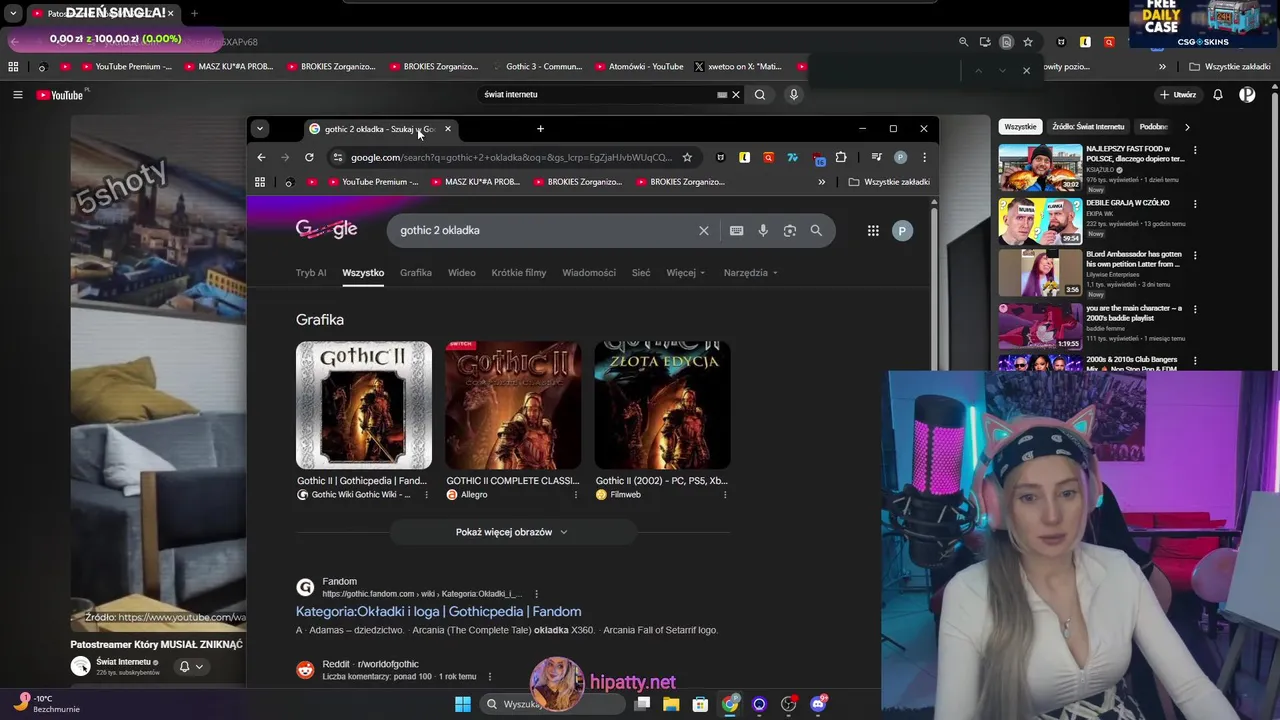Bookmark the Google search page with star
This screenshot has height=720, width=1280.
click(x=687, y=157)
